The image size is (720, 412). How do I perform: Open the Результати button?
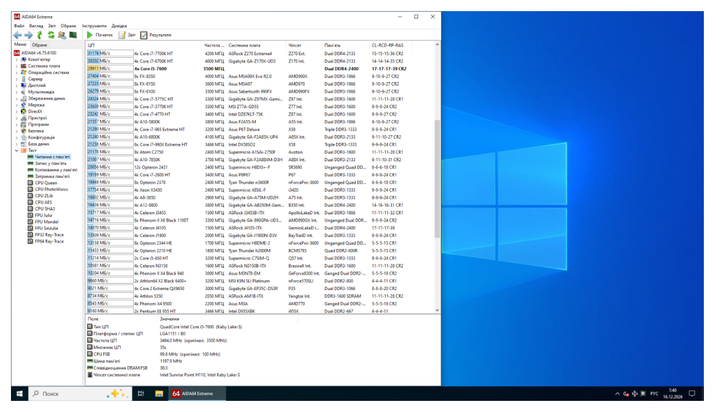pos(156,35)
